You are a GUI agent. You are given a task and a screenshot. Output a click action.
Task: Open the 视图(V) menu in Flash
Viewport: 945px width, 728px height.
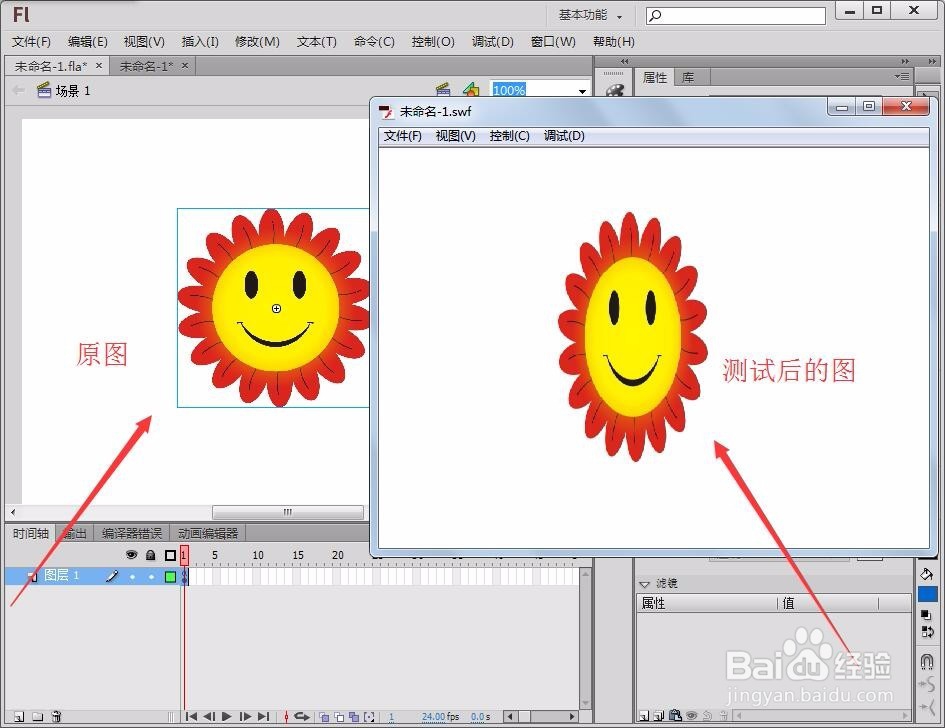coord(144,42)
